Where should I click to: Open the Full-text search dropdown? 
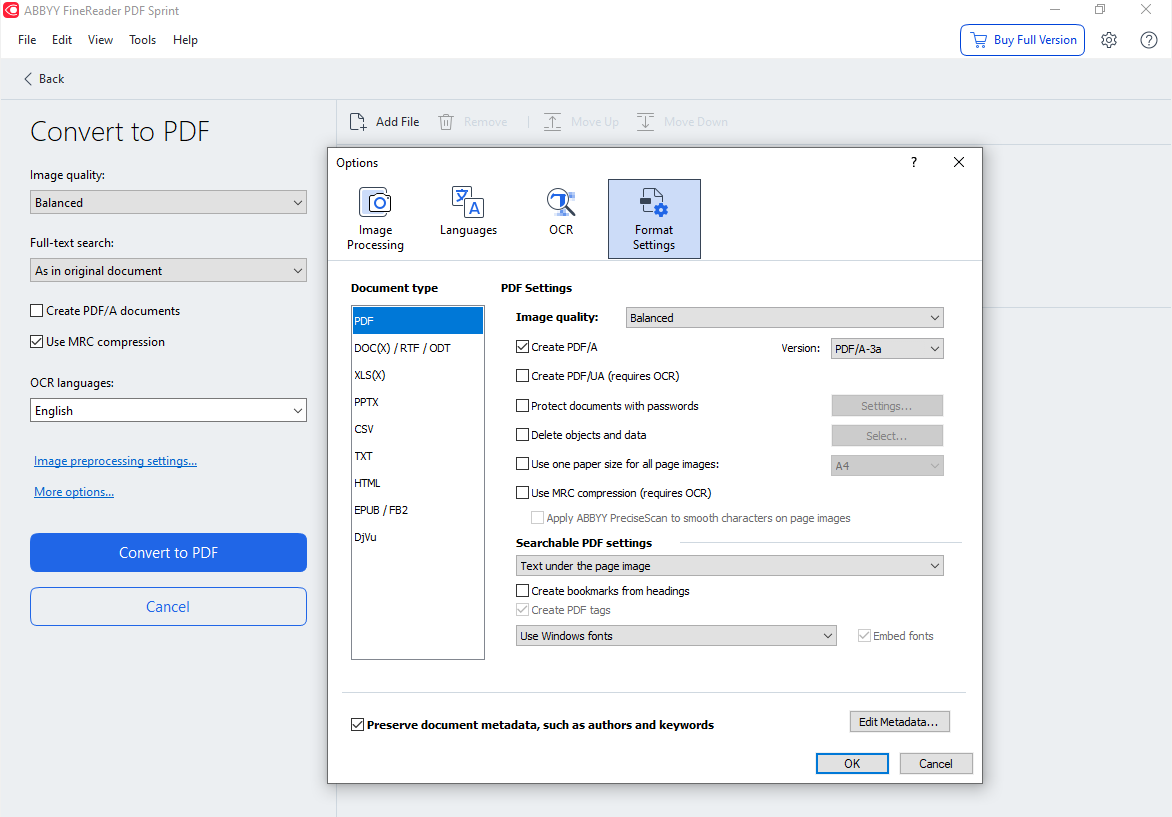(168, 271)
